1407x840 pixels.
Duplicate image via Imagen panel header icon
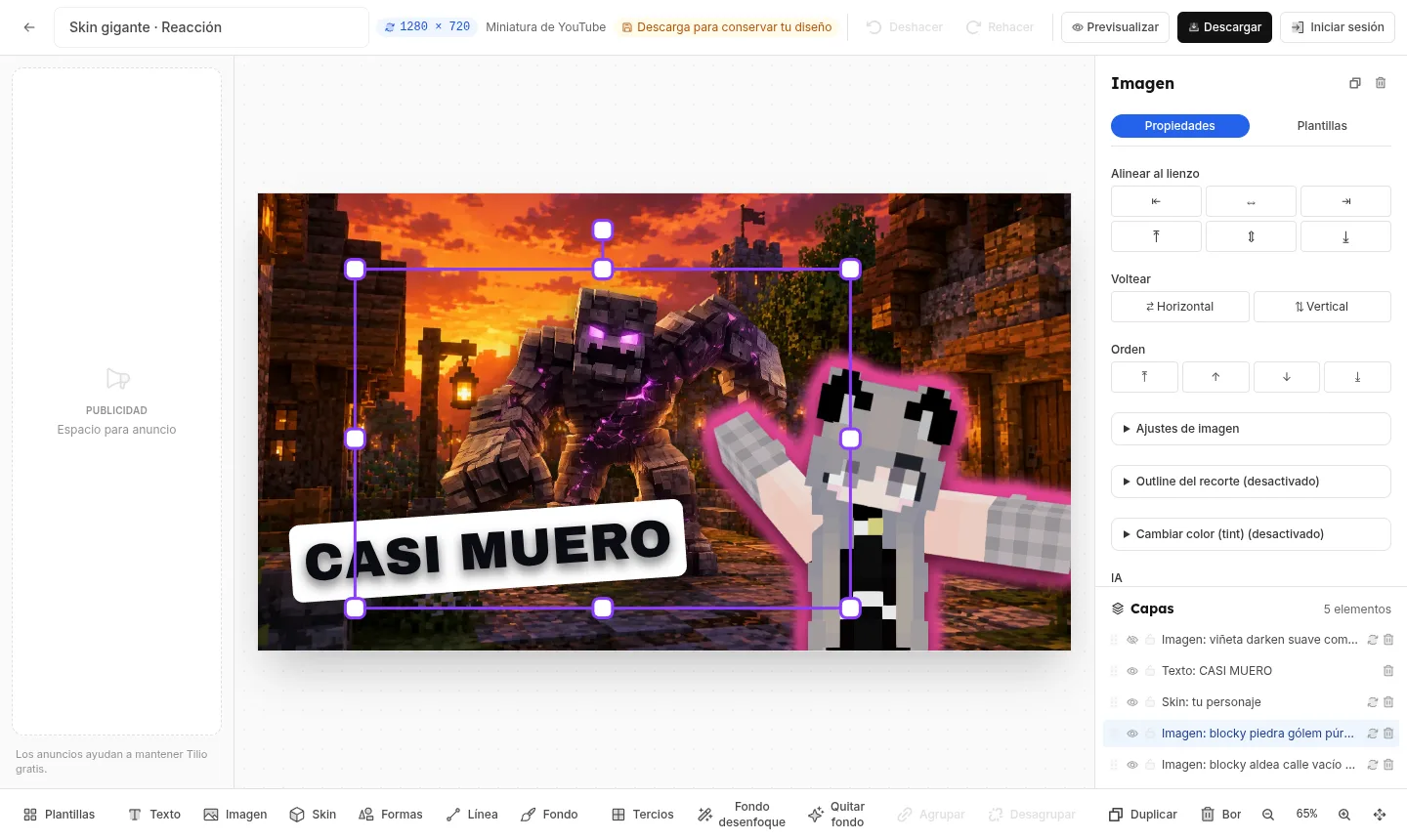[1355, 83]
